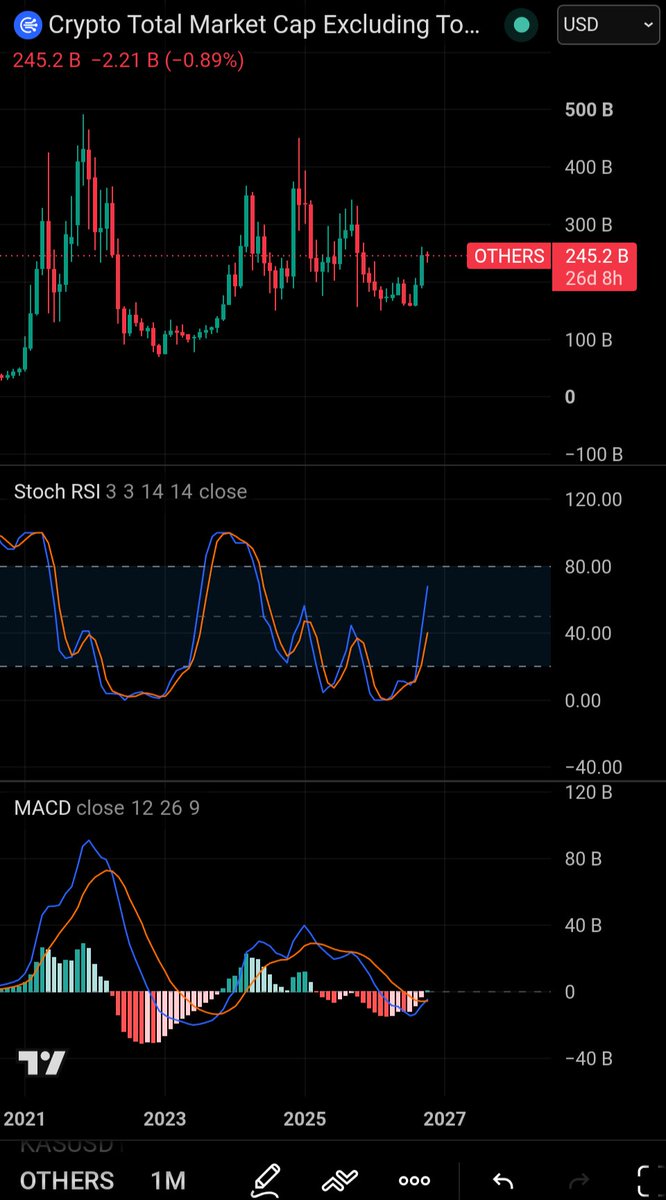
Task: Tap the 500 B price axis label
Action: click(588, 110)
